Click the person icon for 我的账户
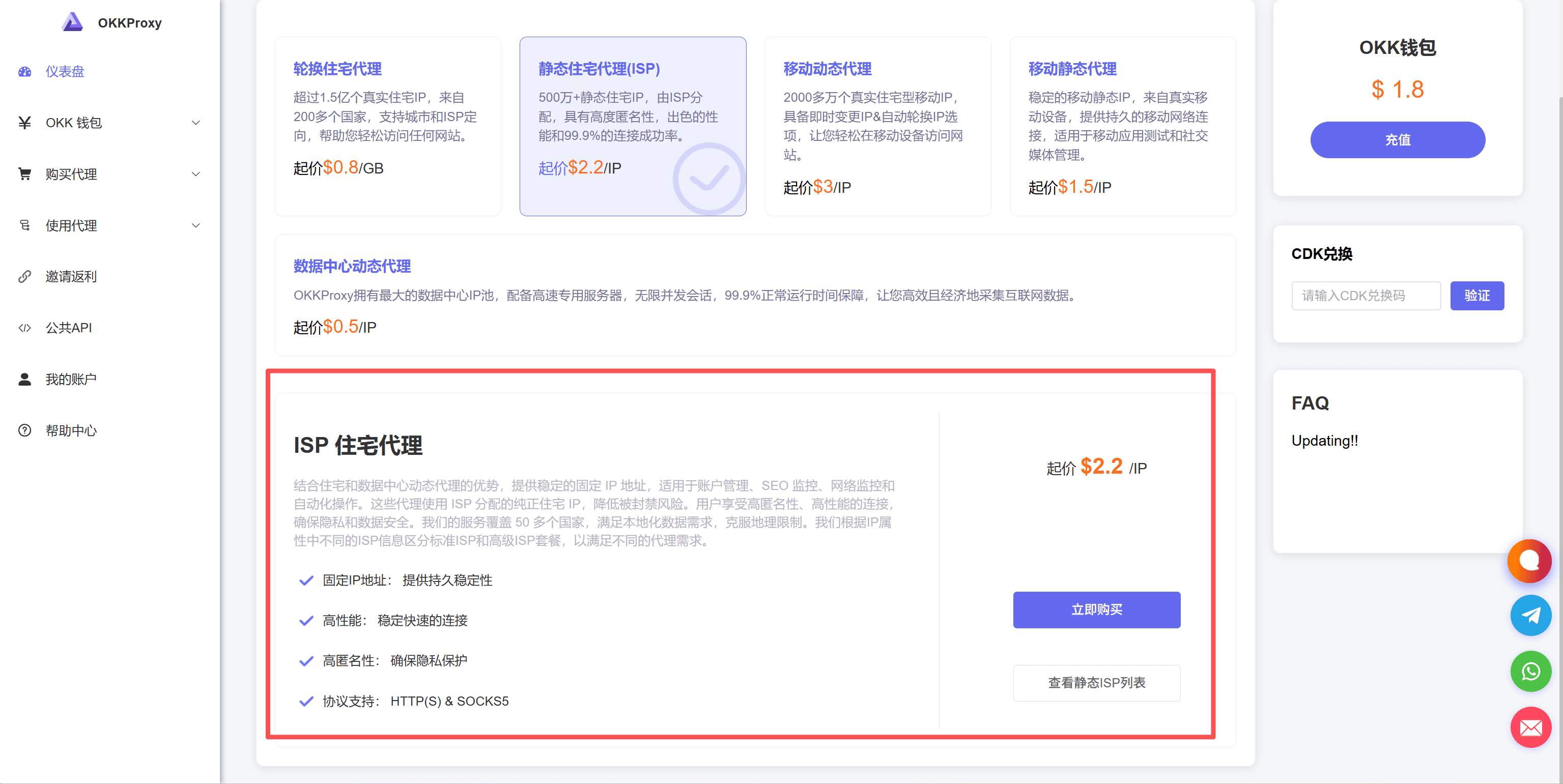 pos(25,380)
